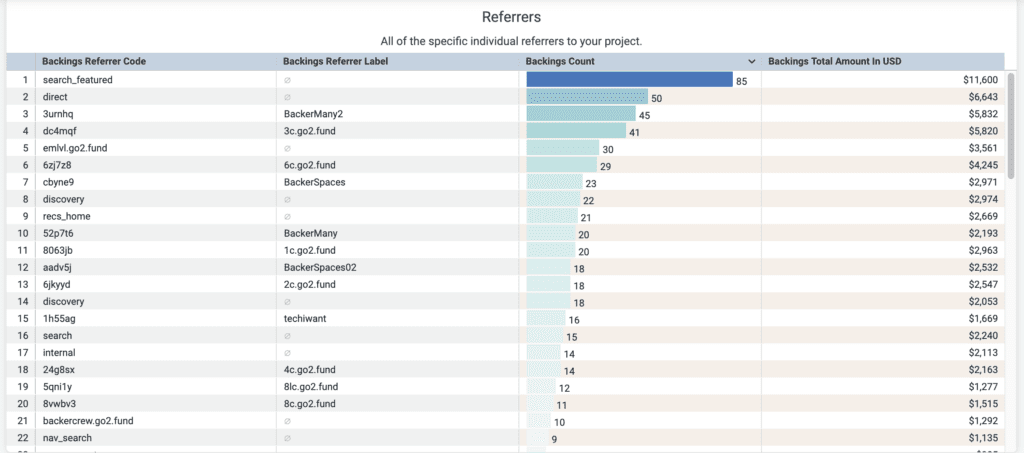The width and height of the screenshot is (1024, 453).
Task: Click the BackerMany2 referrer label
Action: [x=313, y=114]
